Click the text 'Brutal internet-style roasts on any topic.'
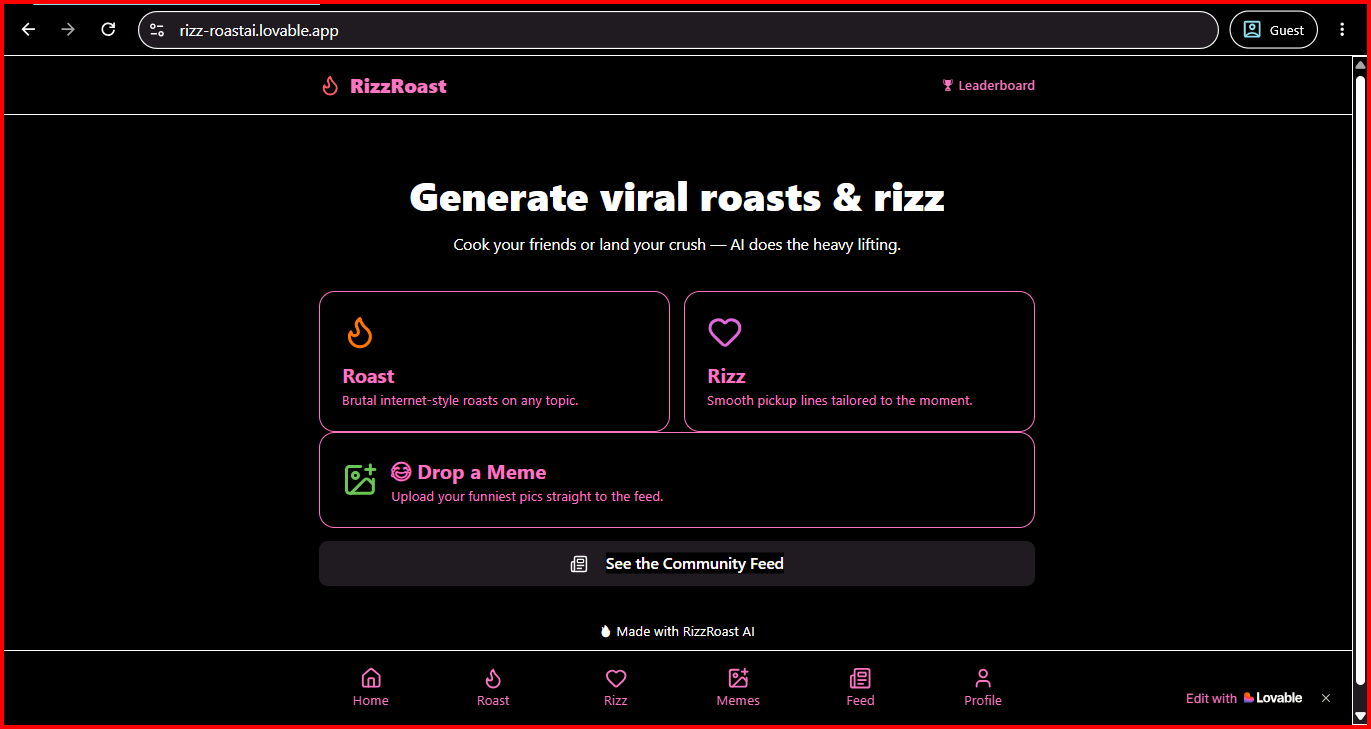 pyautogui.click(x=460, y=401)
